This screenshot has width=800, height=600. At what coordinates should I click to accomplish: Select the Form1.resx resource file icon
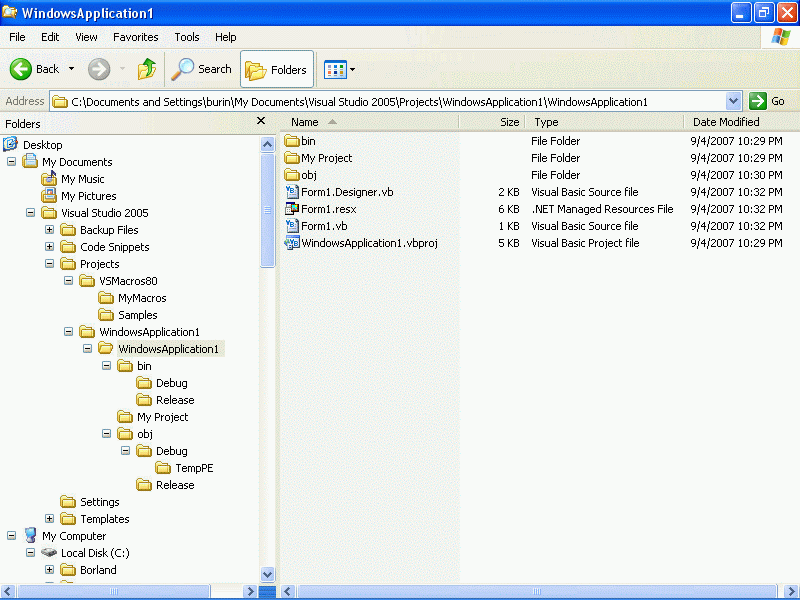(292, 209)
